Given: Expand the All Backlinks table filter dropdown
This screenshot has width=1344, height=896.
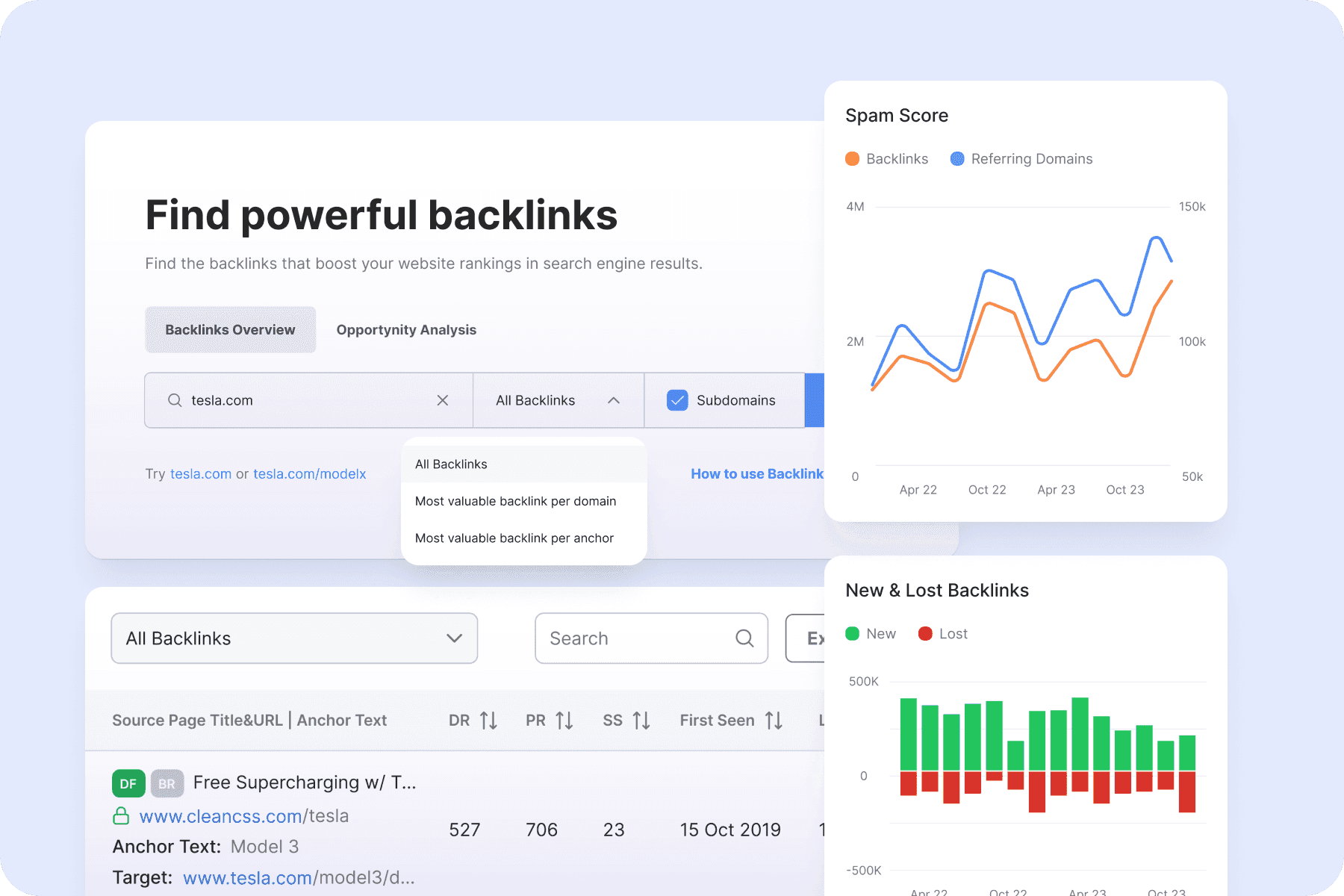Looking at the screenshot, I should pos(294,638).
